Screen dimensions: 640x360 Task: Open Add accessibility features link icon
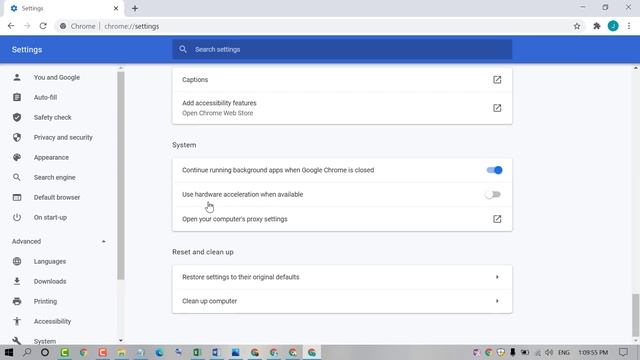pyautogui.click(x=497, y=108)
